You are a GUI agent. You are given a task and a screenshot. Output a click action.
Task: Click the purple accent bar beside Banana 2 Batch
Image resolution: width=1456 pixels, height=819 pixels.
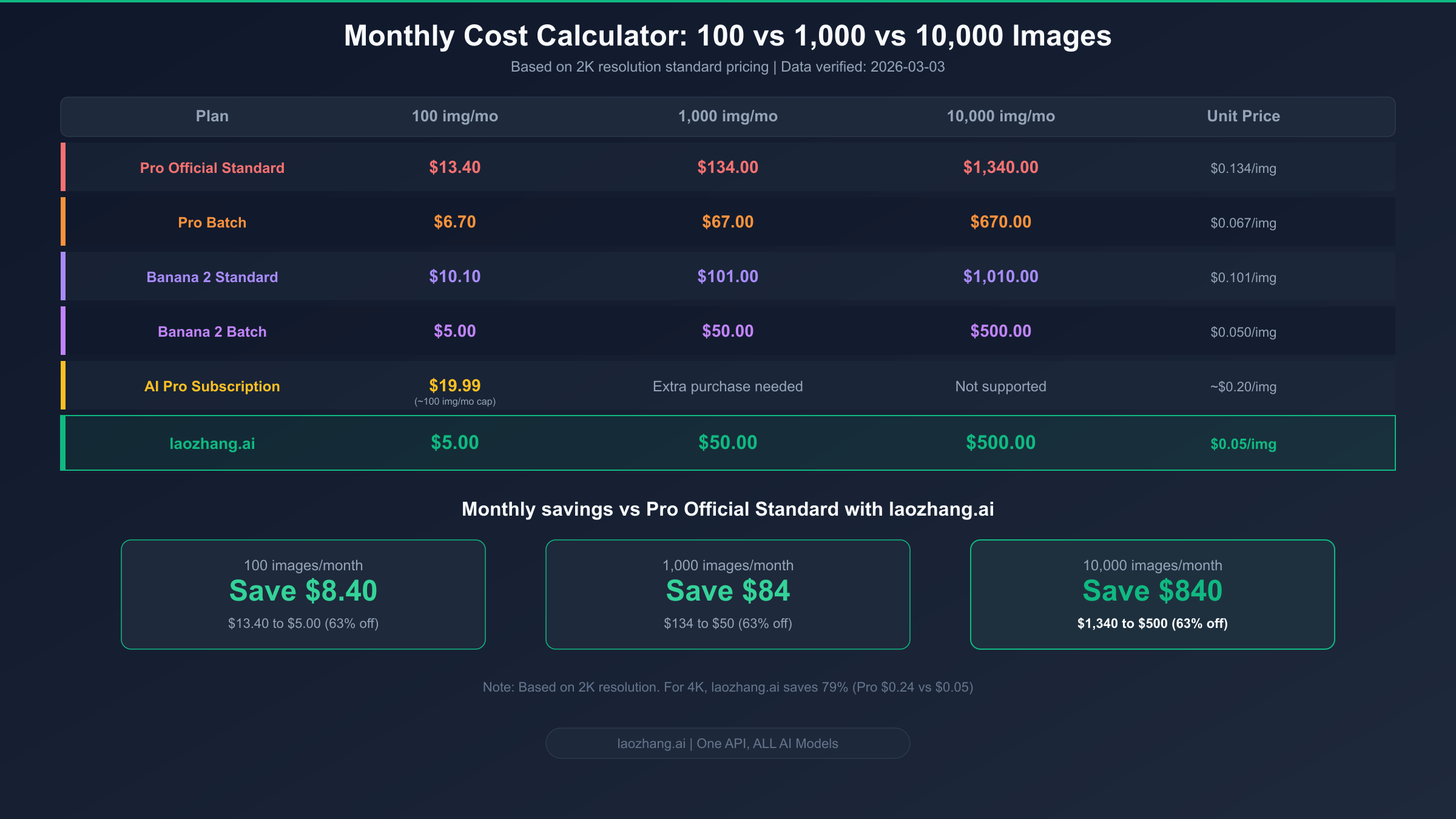coord(63,331)
